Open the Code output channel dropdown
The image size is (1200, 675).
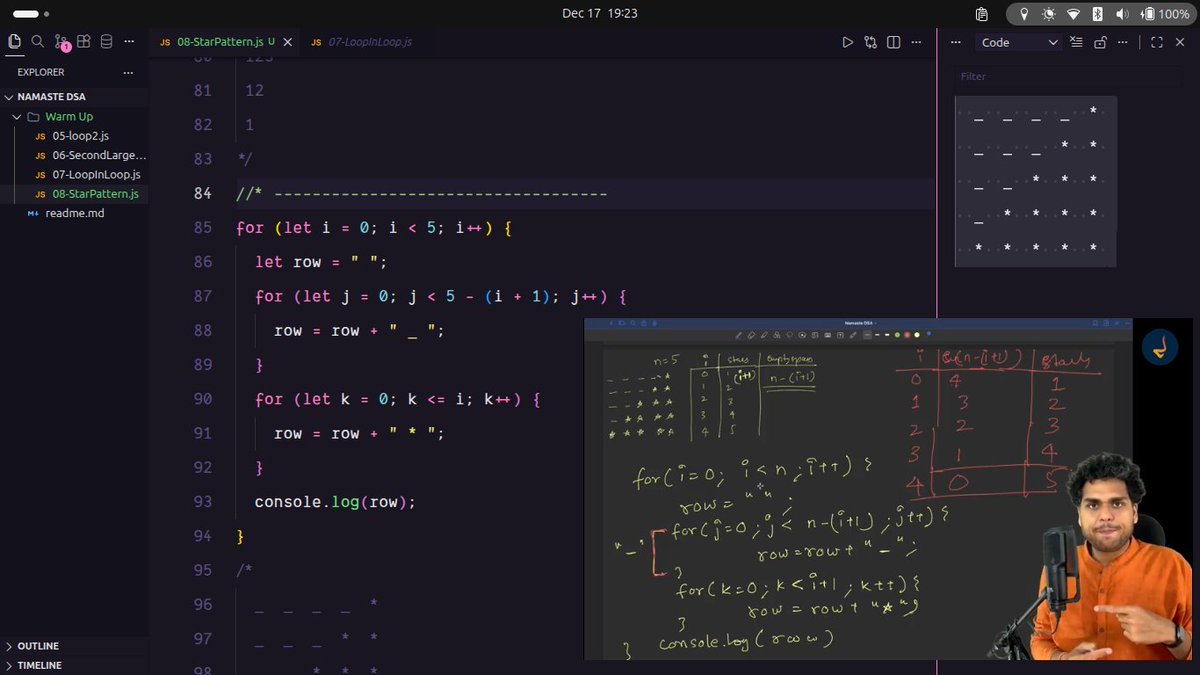1020,42
